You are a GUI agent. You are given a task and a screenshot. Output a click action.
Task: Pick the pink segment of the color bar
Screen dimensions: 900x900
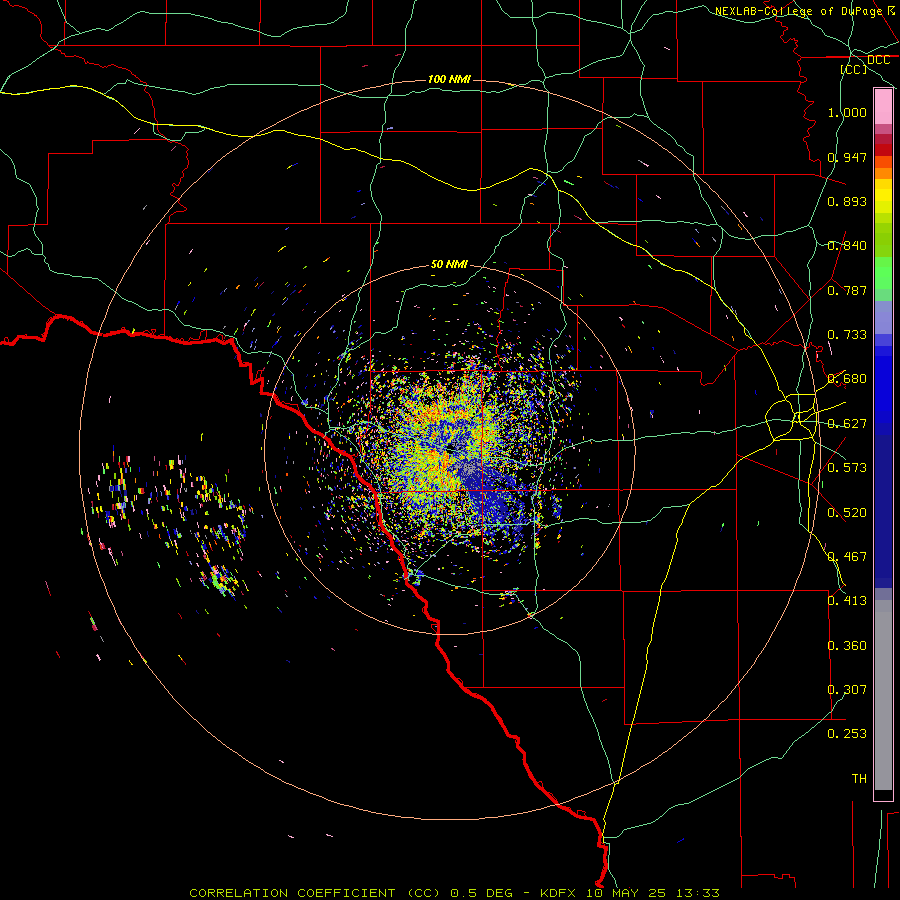883,107
